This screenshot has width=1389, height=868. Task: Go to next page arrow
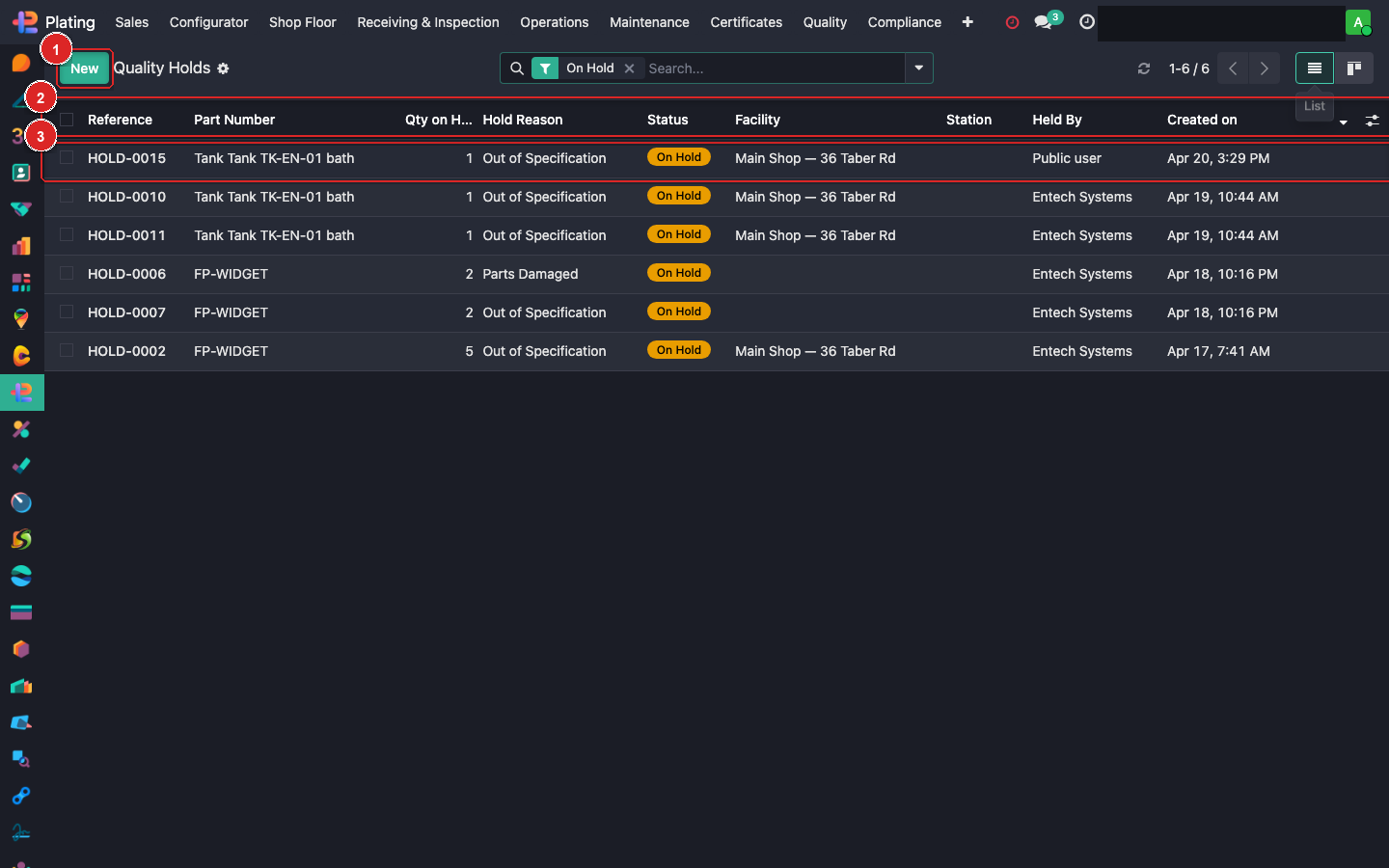coord(1264,68)
